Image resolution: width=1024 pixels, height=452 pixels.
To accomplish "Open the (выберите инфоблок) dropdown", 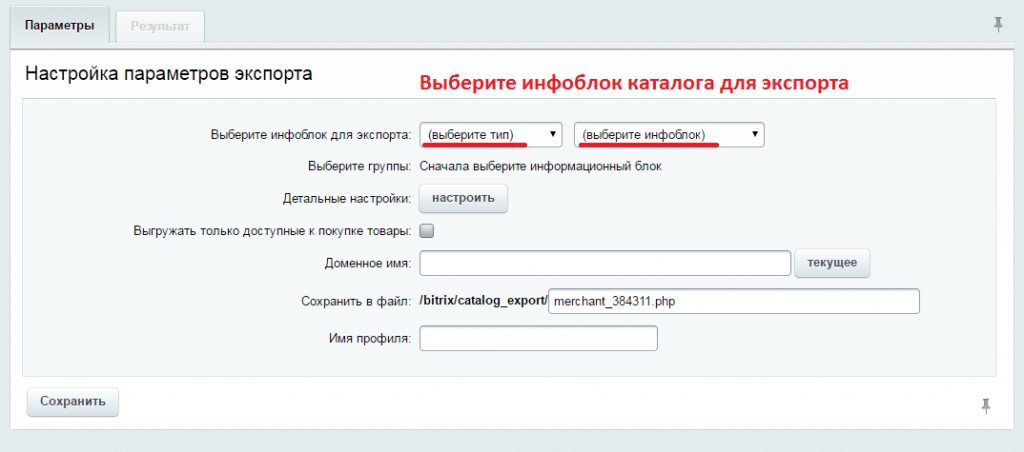I will 669,135.
